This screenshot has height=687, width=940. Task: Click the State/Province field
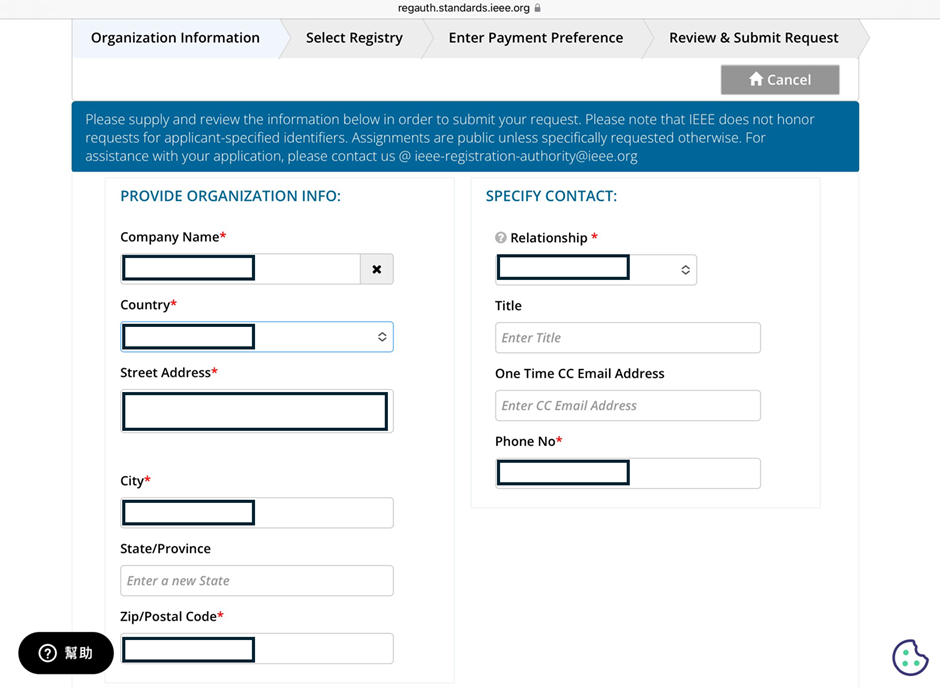coord(257,581)
